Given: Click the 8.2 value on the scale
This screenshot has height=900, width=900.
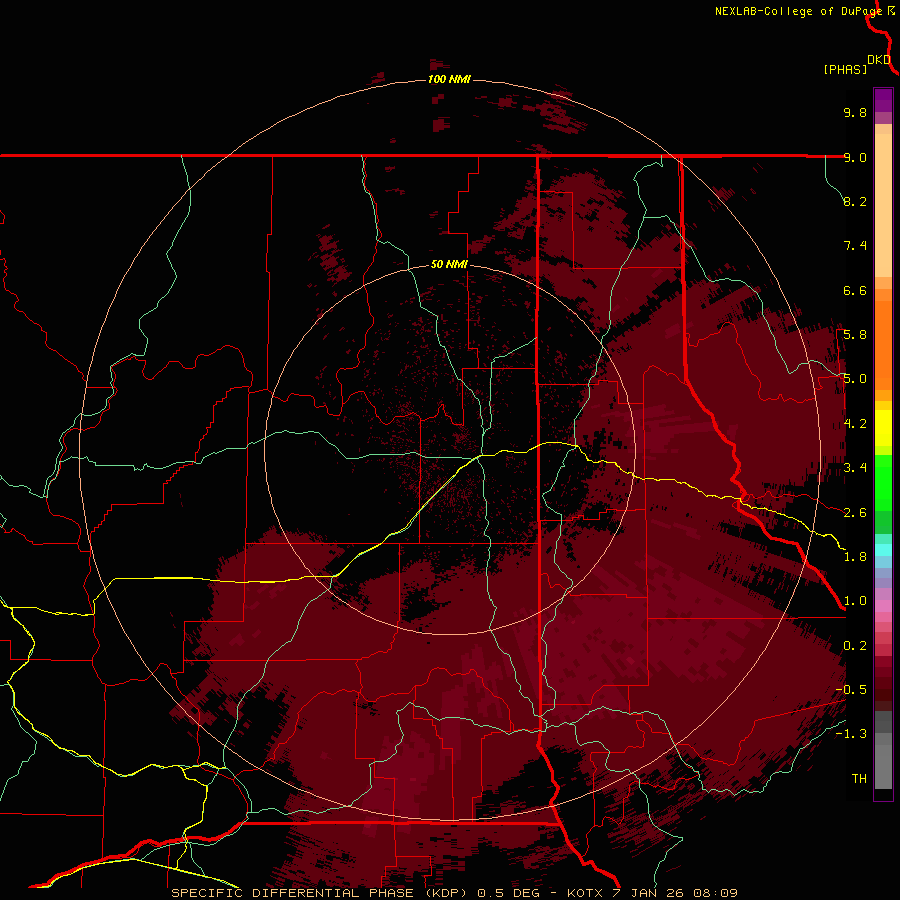Looking at the screenshot, I should pyautogui.click(x=855, y=201).
